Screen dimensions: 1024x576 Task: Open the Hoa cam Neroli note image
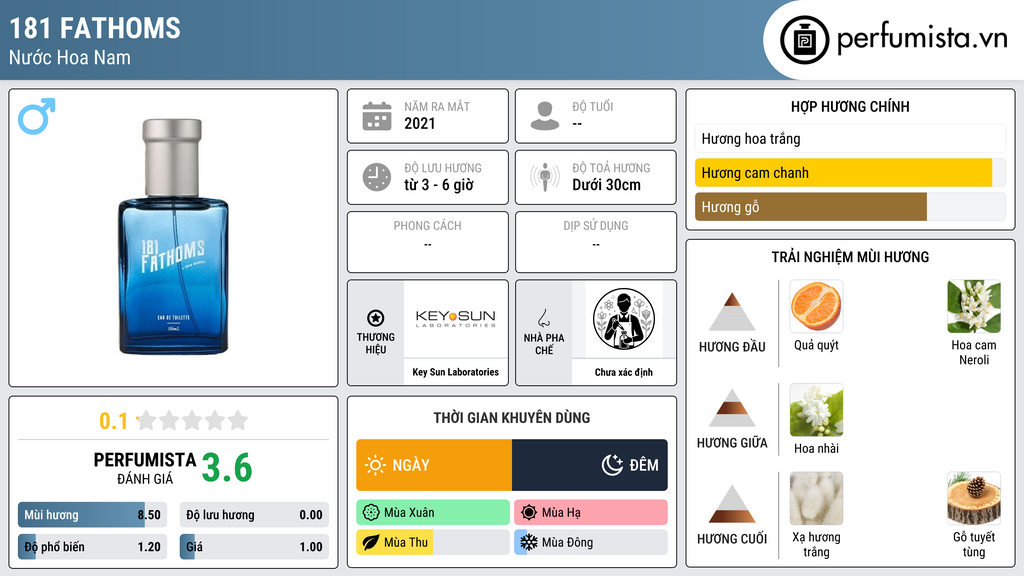coord(974,306)
